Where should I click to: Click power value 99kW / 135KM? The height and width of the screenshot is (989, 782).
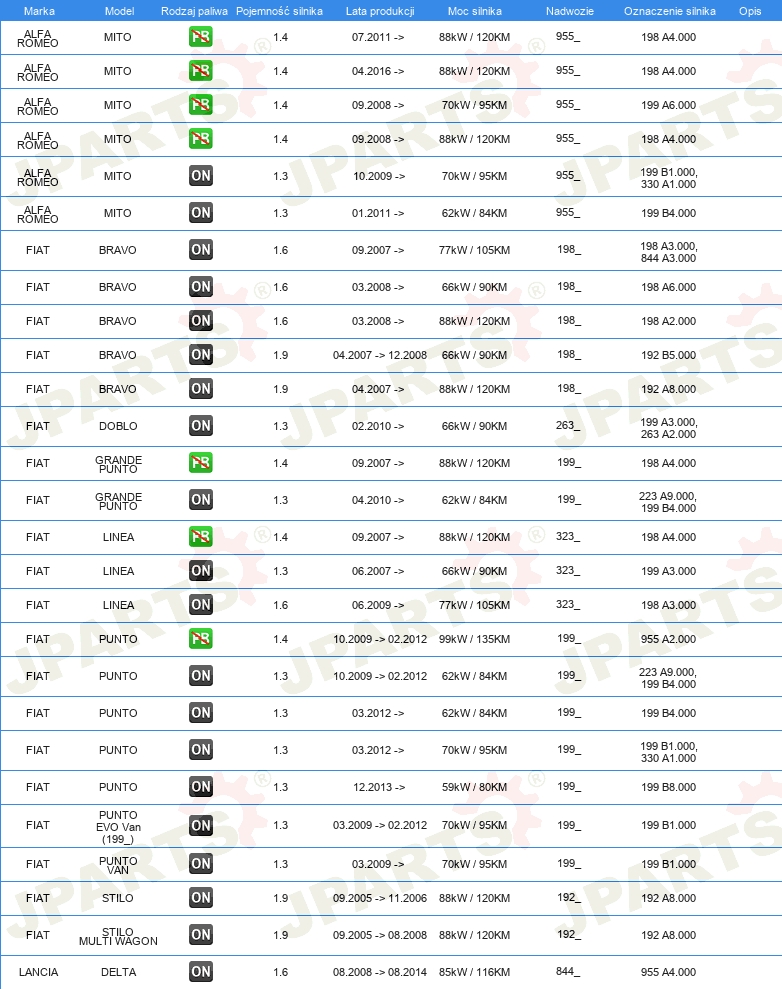pos(474,639)
